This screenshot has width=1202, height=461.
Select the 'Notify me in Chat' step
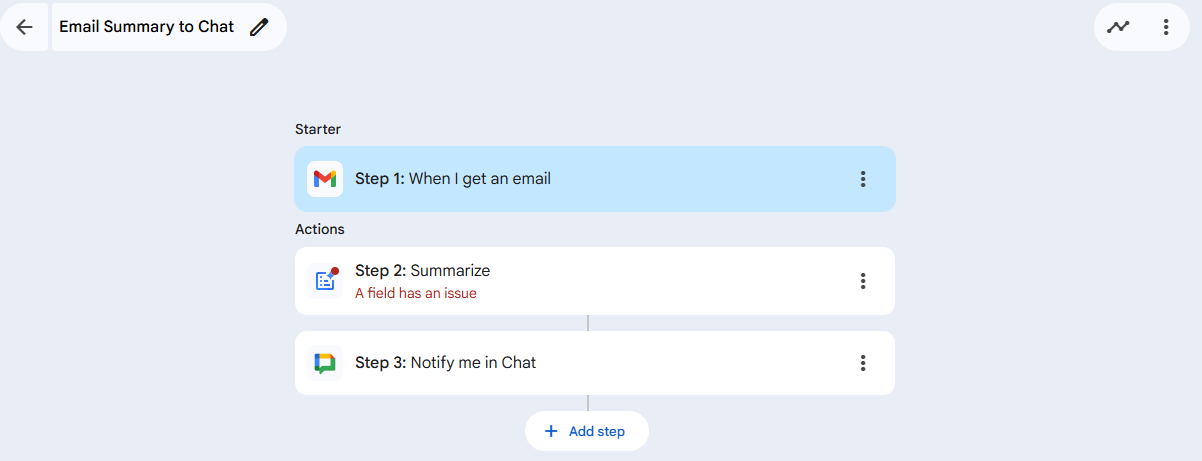click(473, 363)
